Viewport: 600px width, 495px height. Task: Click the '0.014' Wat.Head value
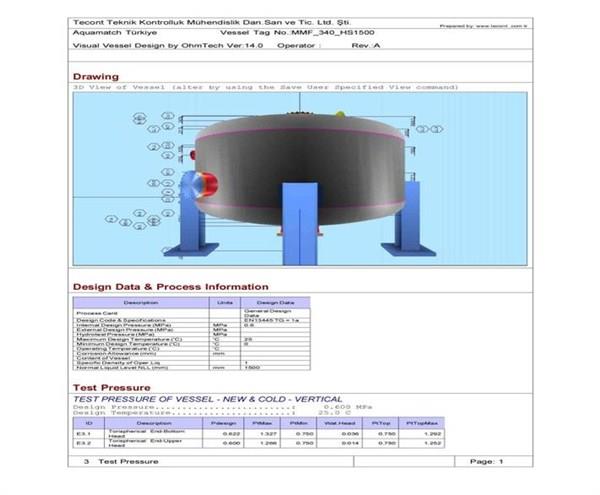coord(350,443)
